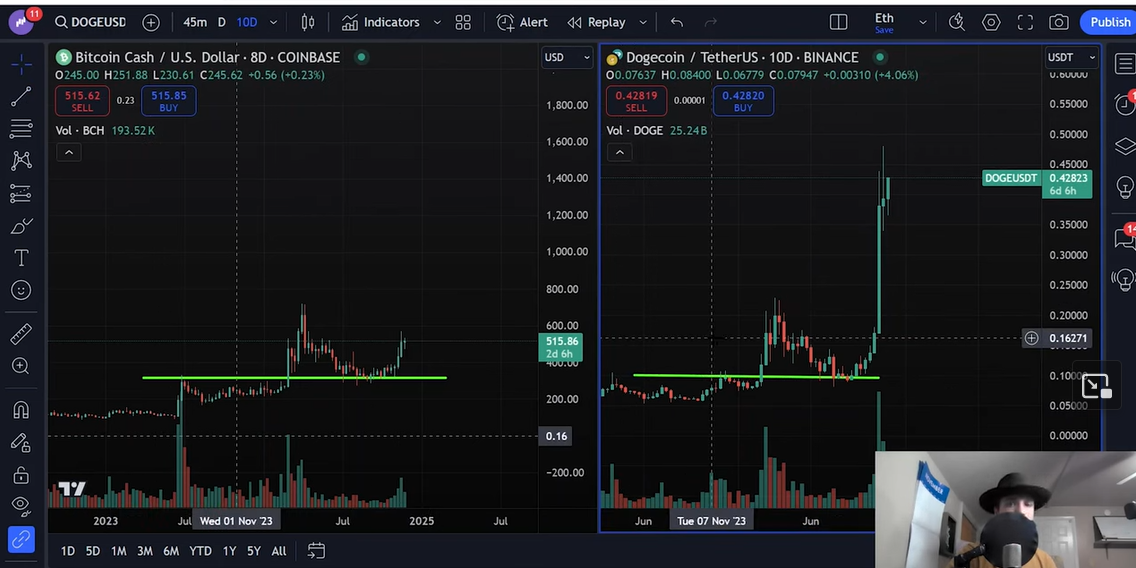Undo the last chart action
Image resolution: width=1136 pixels, height=568 pixels.
click(677, 22)
